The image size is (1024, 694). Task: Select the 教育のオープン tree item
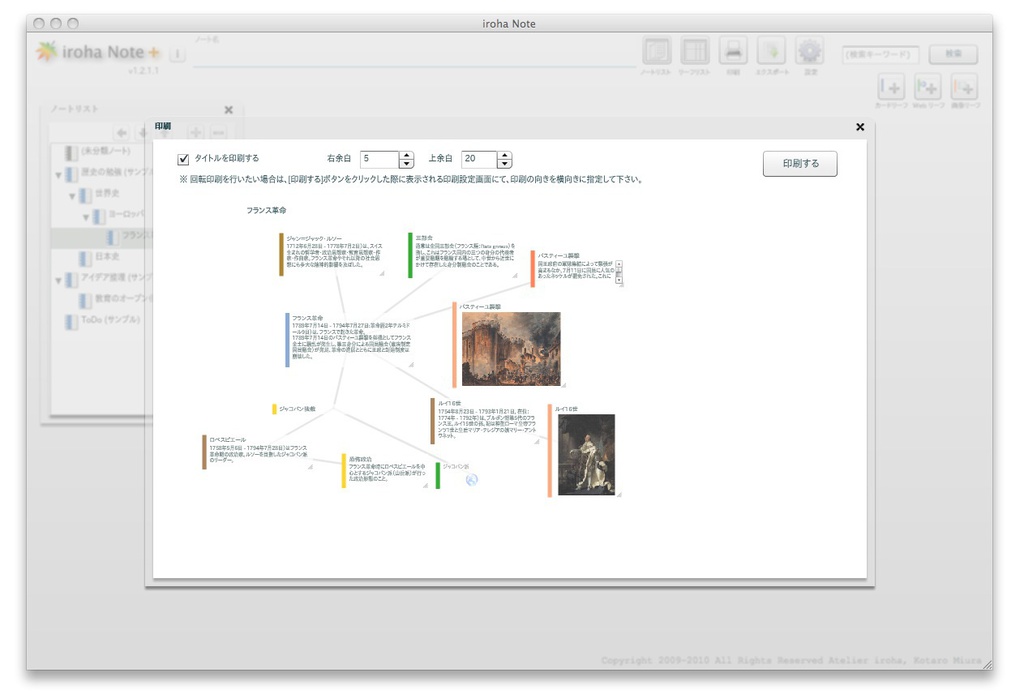point(116,299)
